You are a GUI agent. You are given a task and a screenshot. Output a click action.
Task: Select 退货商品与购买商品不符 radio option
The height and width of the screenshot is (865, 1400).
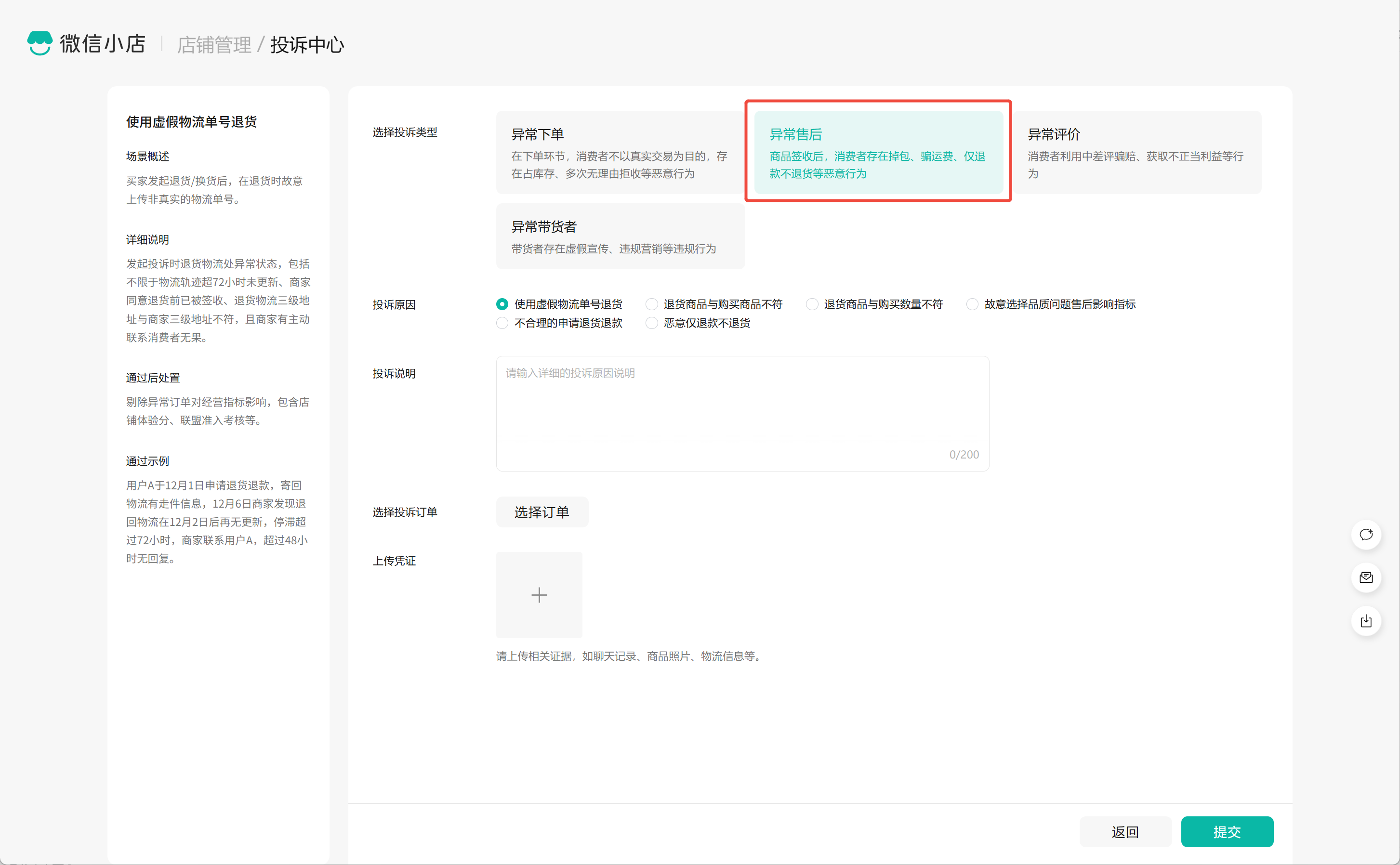(651, 304)
